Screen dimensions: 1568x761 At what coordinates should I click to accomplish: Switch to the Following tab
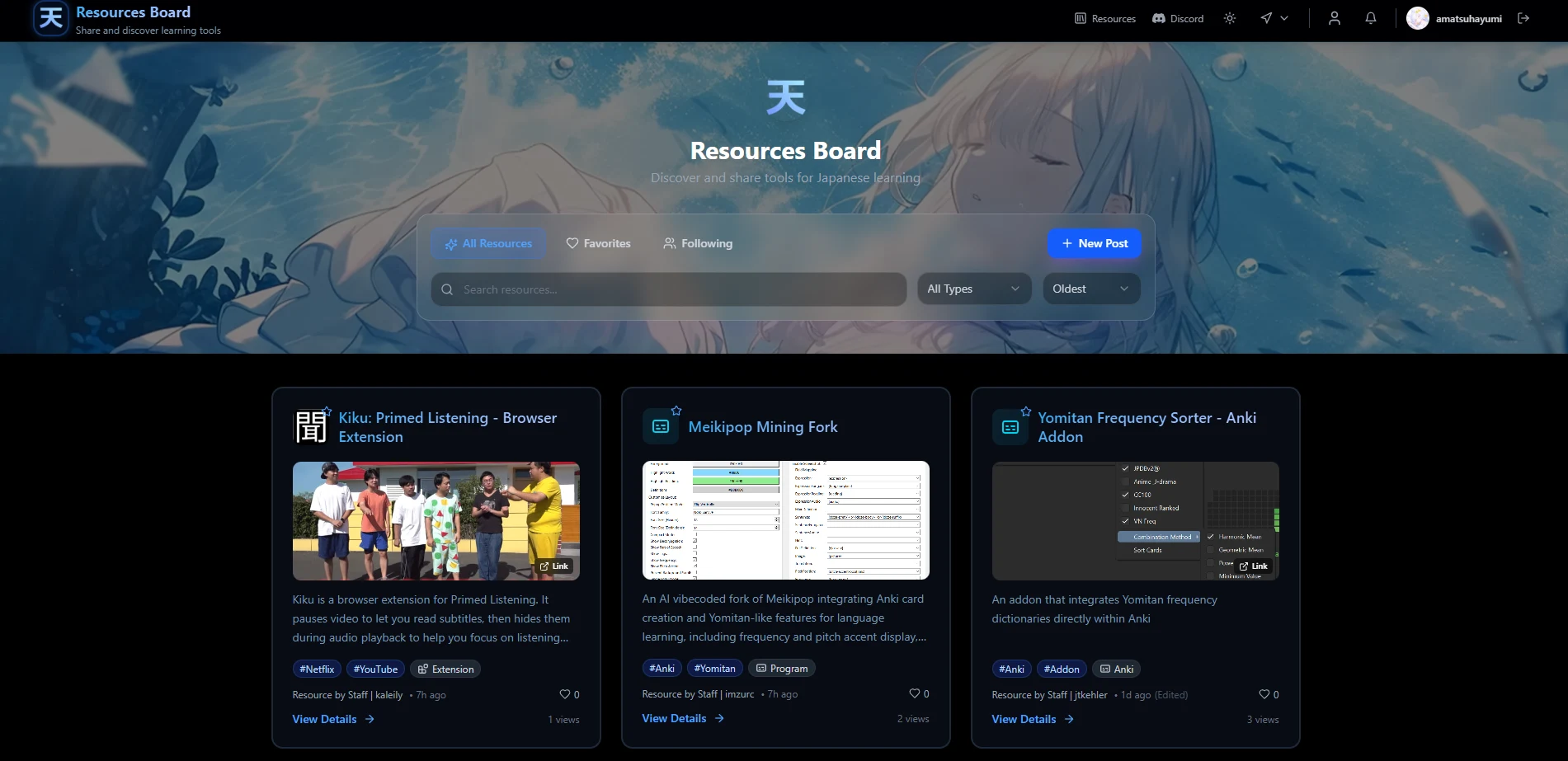698,243
